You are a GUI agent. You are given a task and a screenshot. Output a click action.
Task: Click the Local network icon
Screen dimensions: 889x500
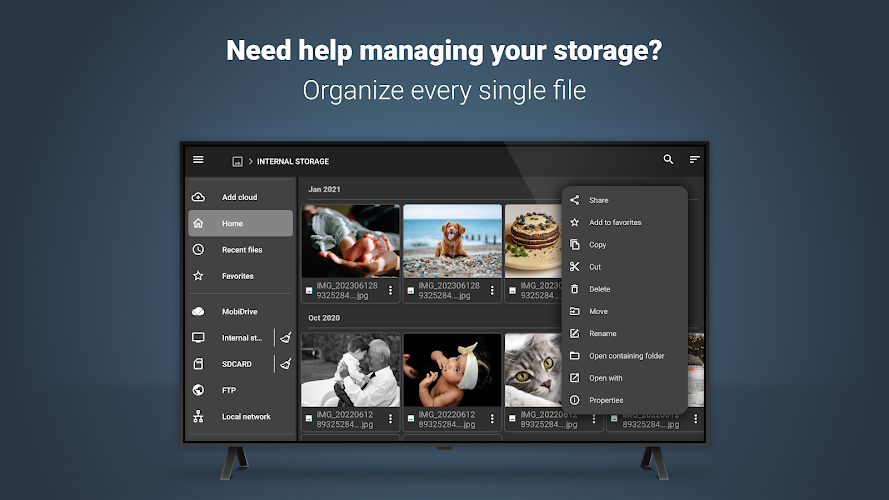pos(198,417)
